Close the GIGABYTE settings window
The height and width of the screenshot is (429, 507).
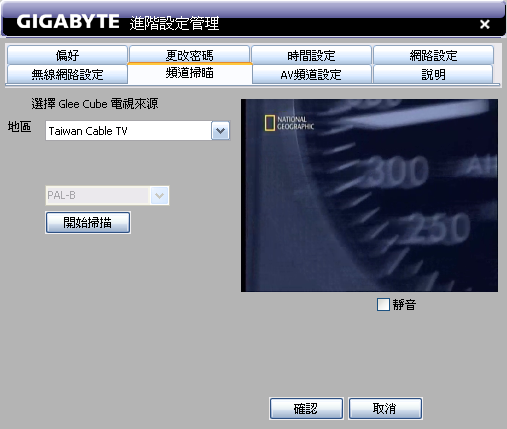click(x=484, y=24)
